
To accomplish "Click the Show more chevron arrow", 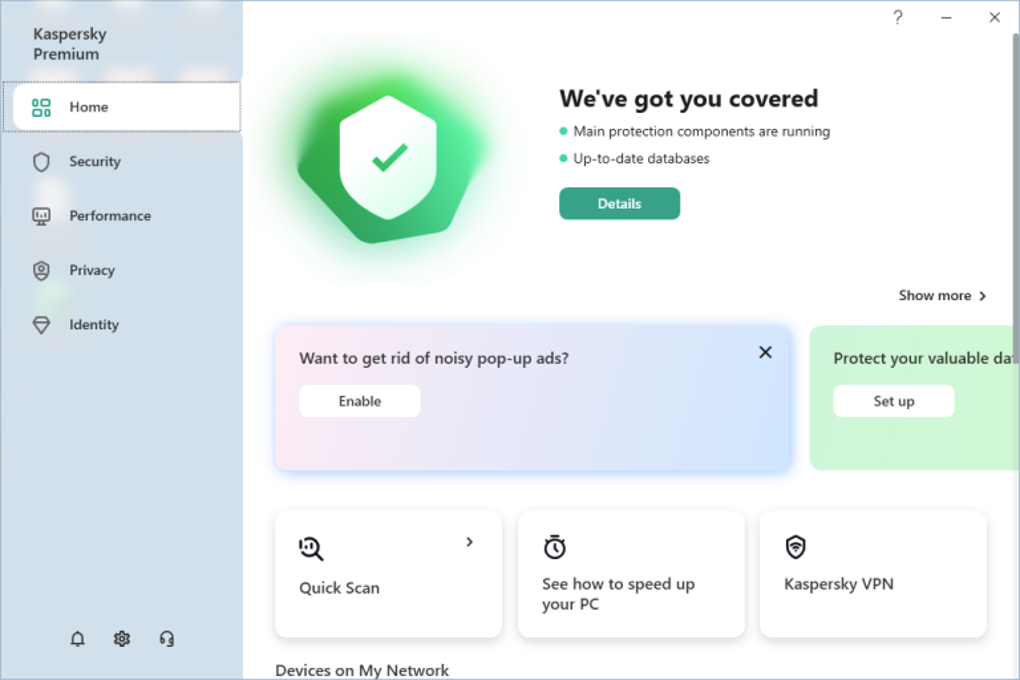I will point(982,296).
